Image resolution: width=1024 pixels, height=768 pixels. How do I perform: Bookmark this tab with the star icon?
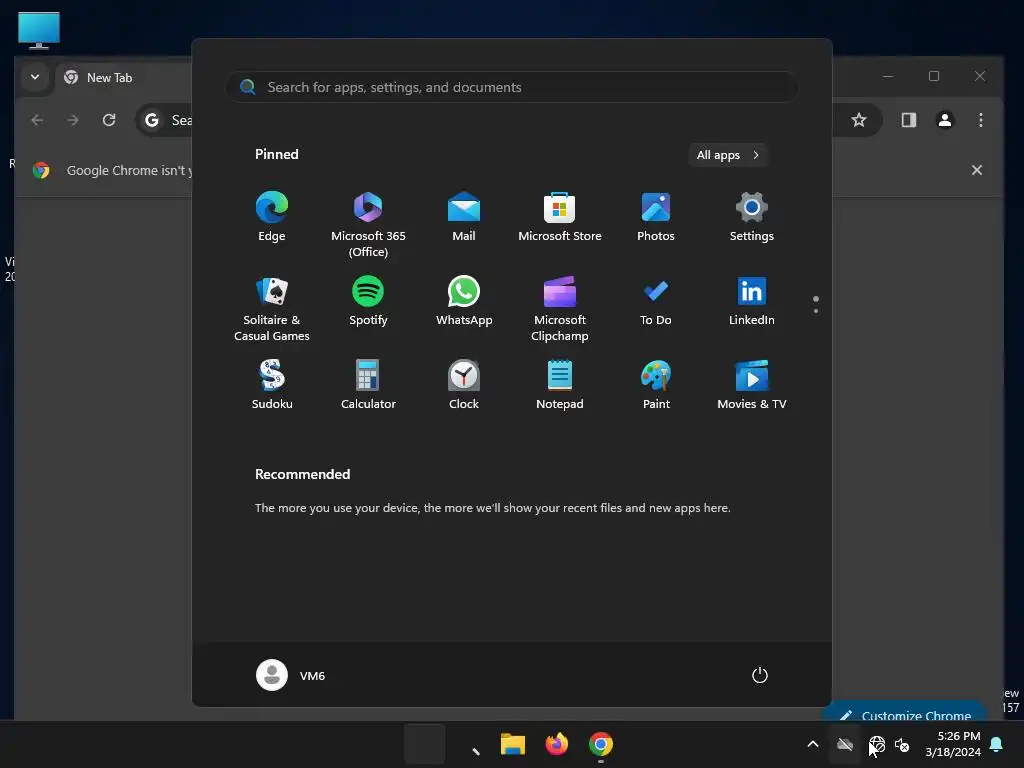tap(859, 120)
